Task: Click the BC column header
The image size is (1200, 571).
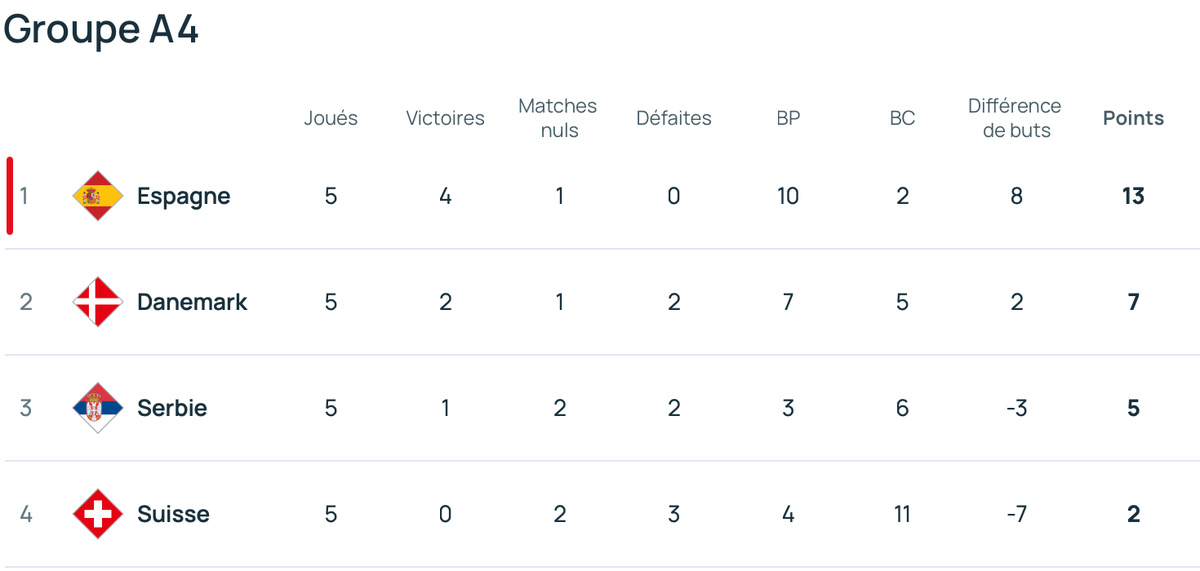Action: pos(902,118)
